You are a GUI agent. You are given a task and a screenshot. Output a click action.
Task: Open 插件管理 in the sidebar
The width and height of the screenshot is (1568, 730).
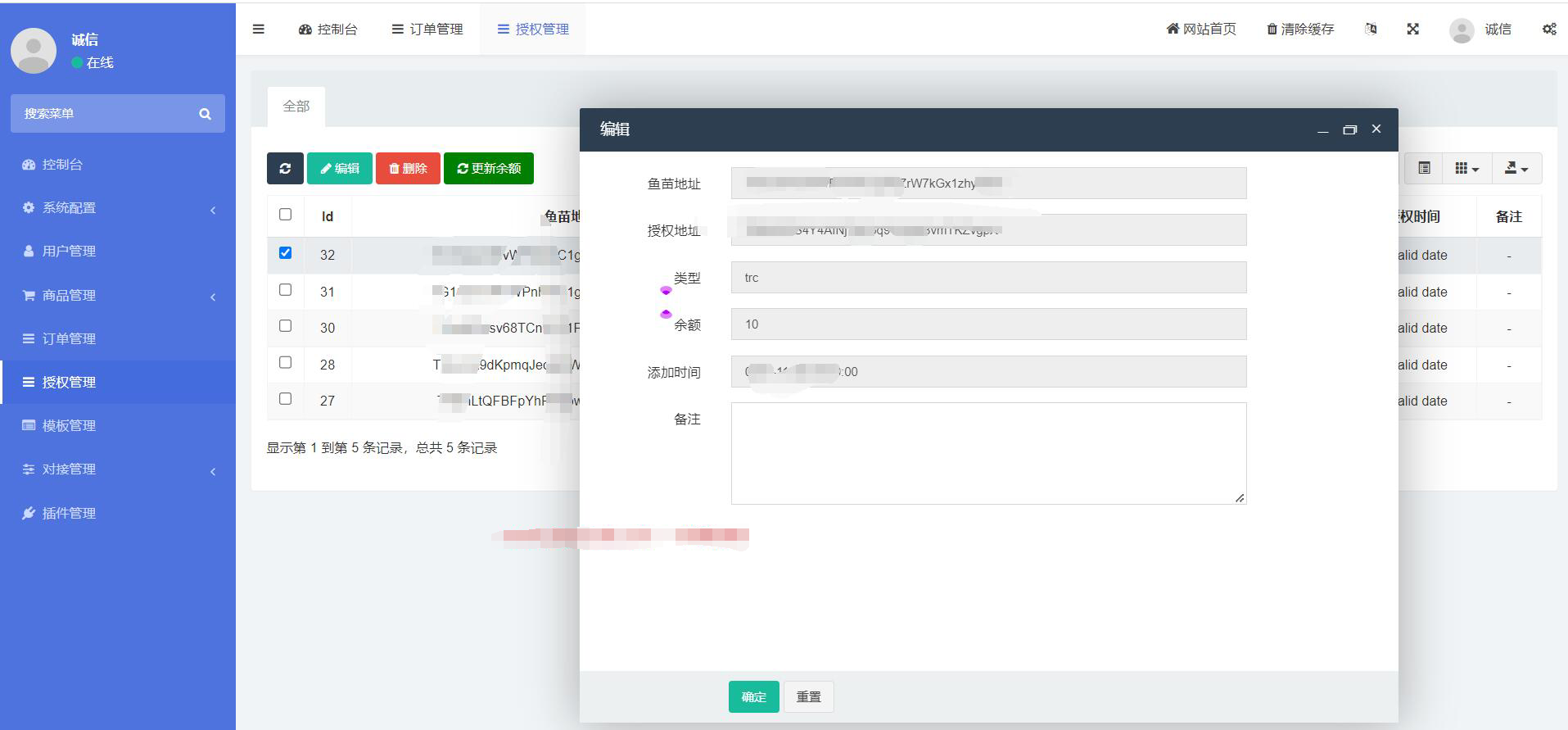(118, 514)
